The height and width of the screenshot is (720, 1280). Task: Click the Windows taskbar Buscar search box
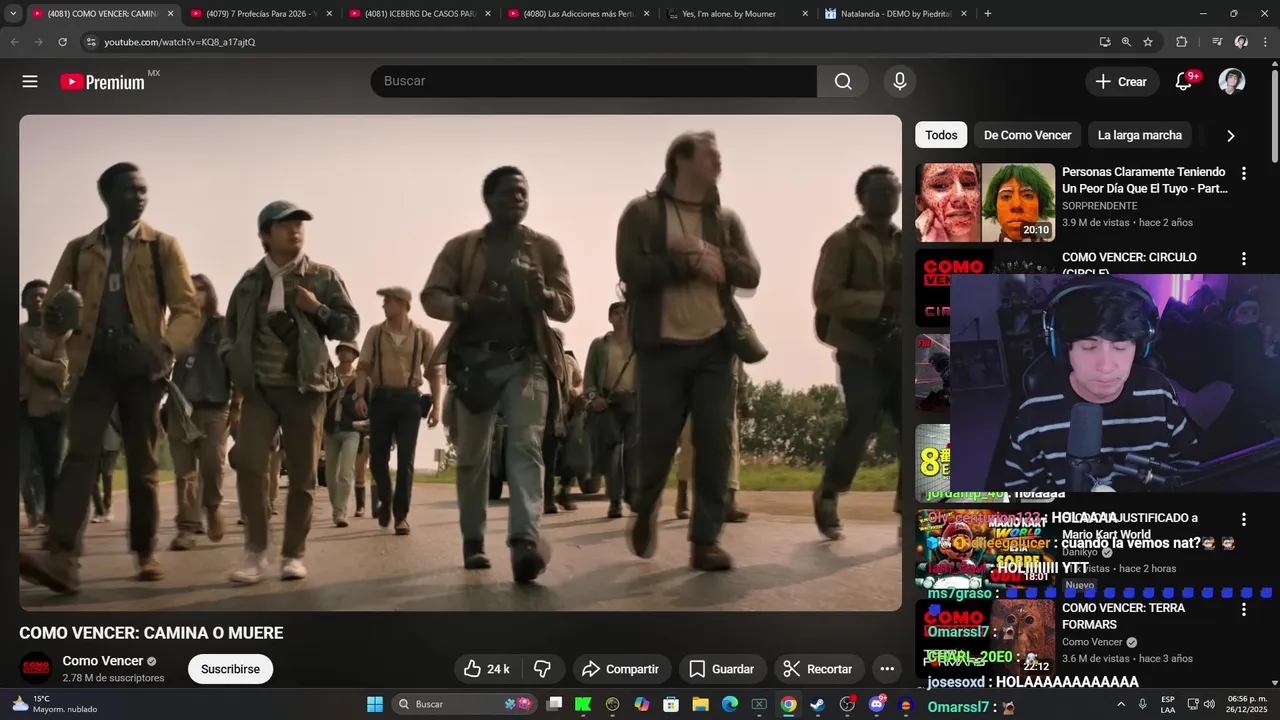pos(464,704)
